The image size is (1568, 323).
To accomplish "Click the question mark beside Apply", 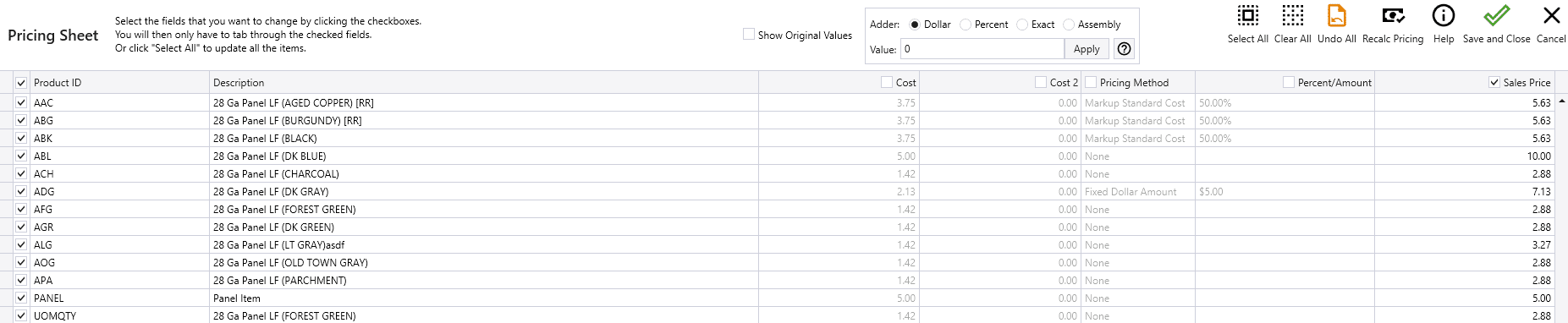I will coord(1124,49).
